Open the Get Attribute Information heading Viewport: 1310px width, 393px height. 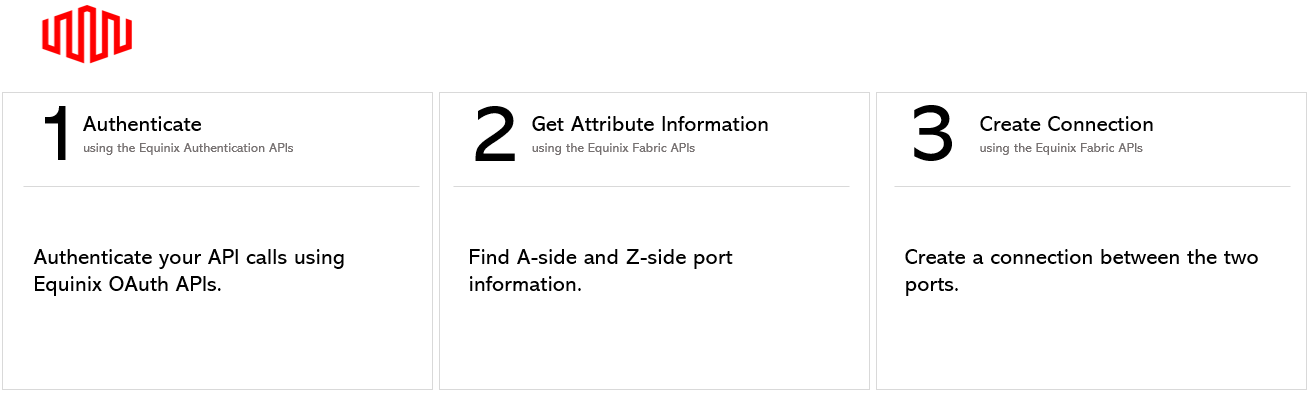click(x=650, y=124)
